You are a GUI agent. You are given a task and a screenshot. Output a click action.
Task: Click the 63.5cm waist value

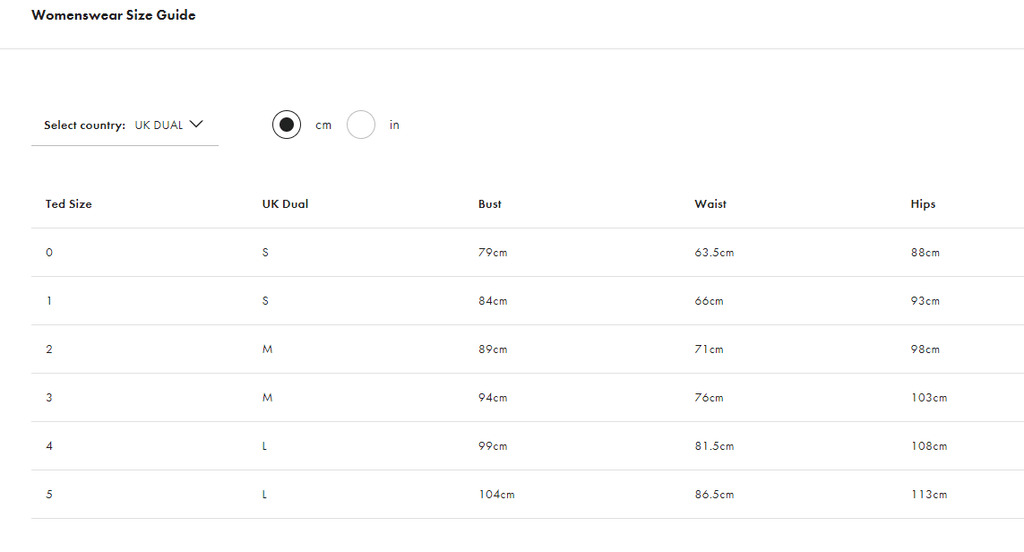pyautogui.click(x=714, y=253)
